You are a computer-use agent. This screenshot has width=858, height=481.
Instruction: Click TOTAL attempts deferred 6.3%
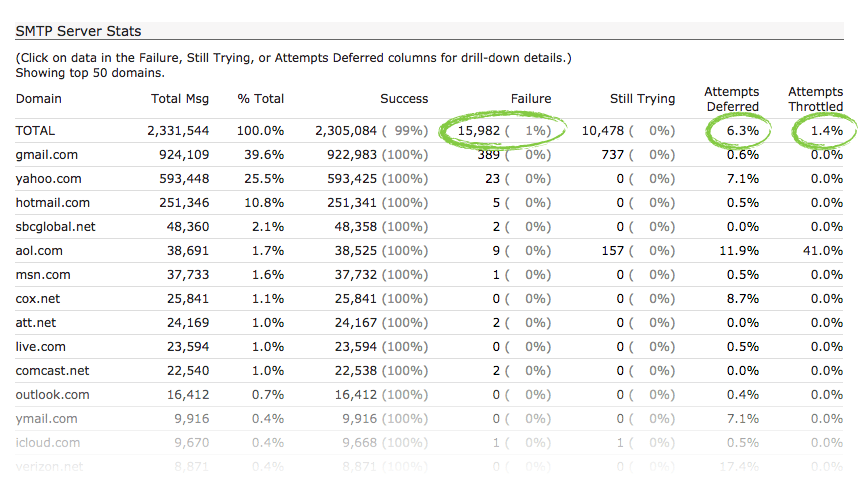pos(740,131)
